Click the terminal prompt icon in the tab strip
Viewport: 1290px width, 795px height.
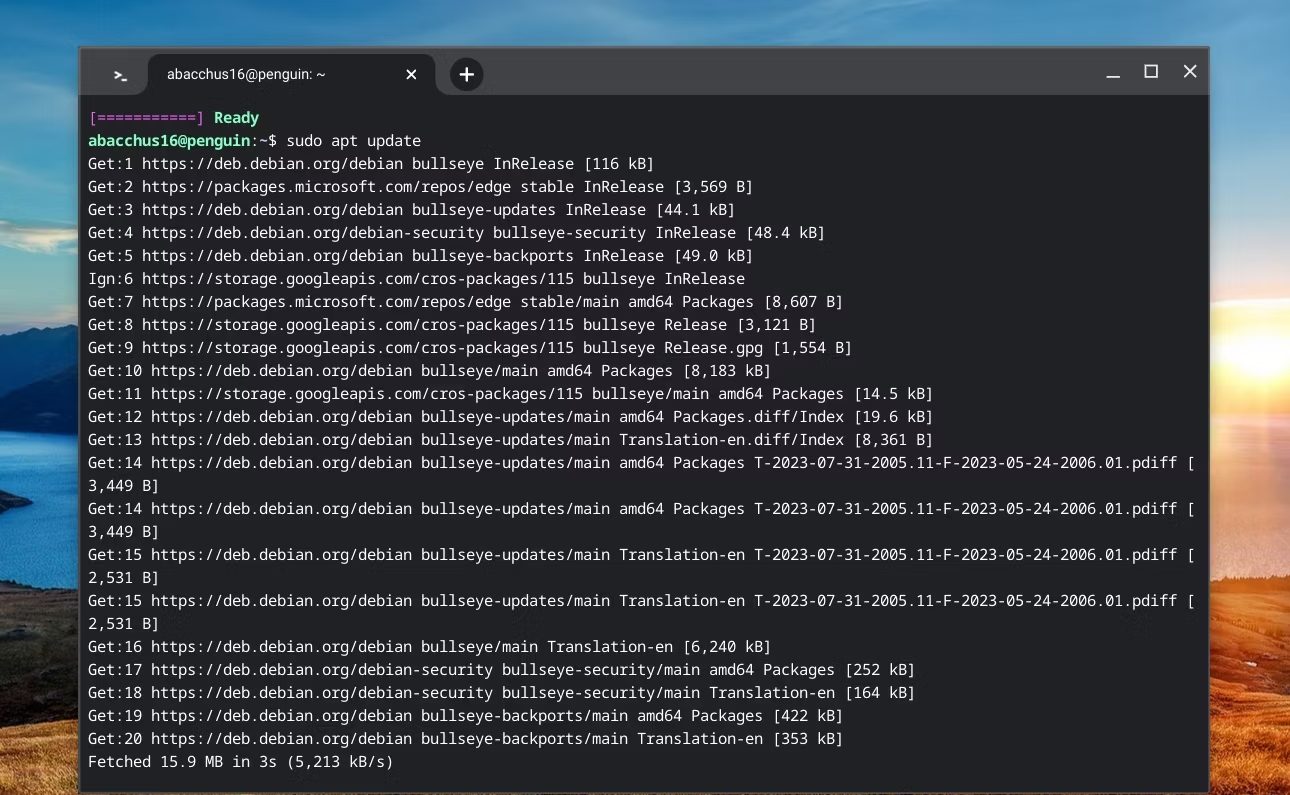coord(120,75)
